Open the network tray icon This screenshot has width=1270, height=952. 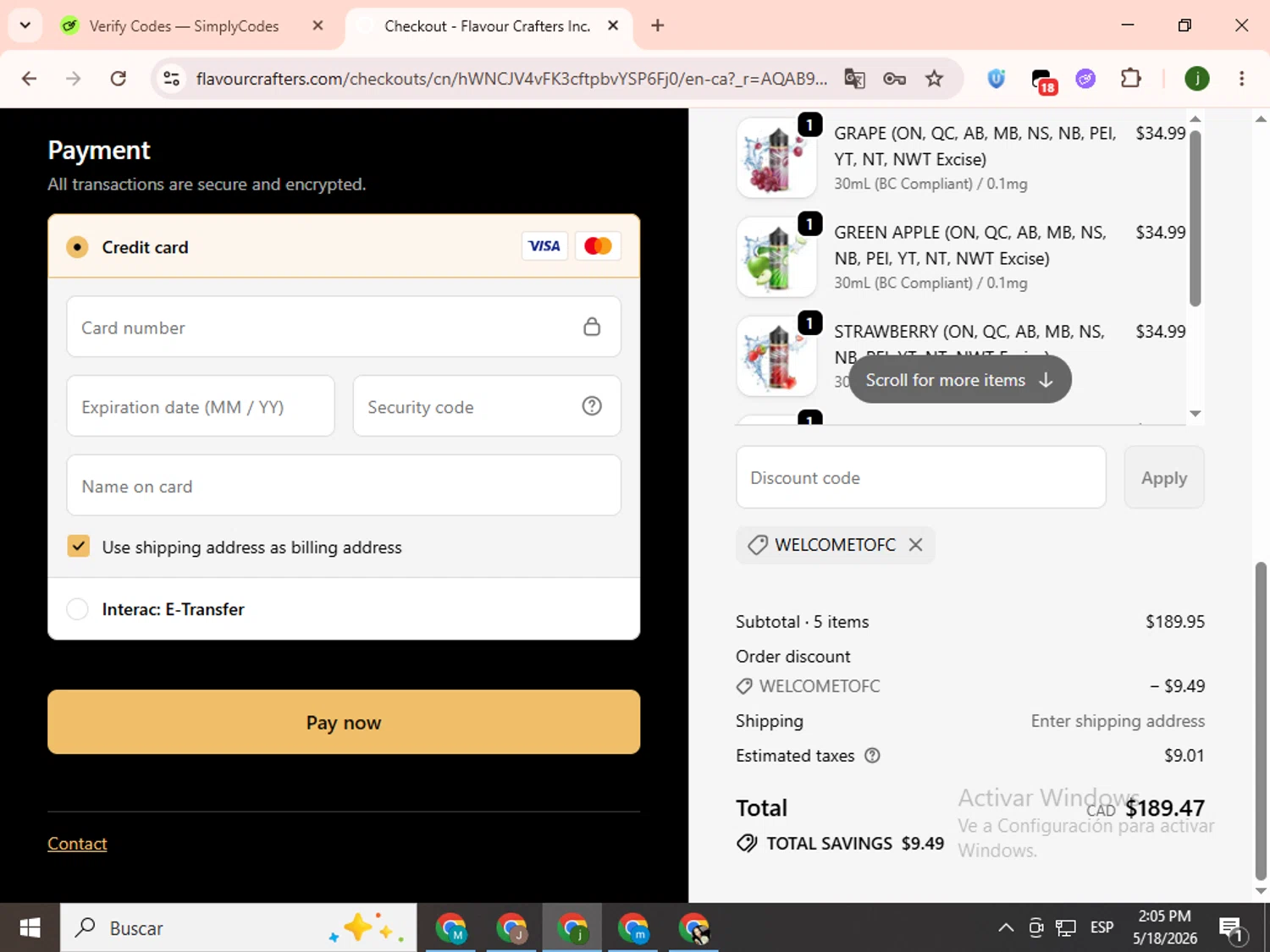[x=1066, y=928]
